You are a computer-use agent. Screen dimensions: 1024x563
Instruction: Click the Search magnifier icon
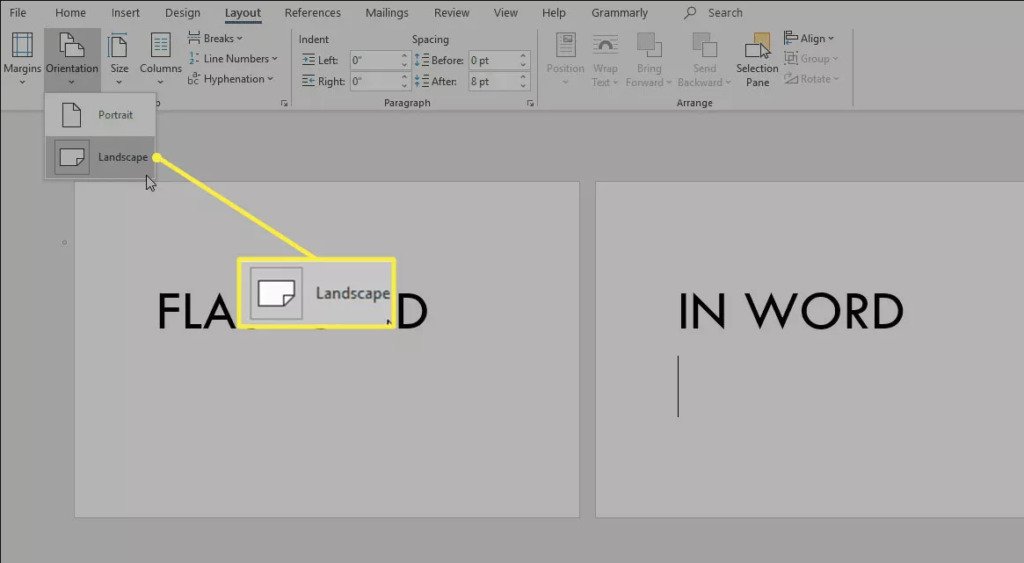click(690, 12)
